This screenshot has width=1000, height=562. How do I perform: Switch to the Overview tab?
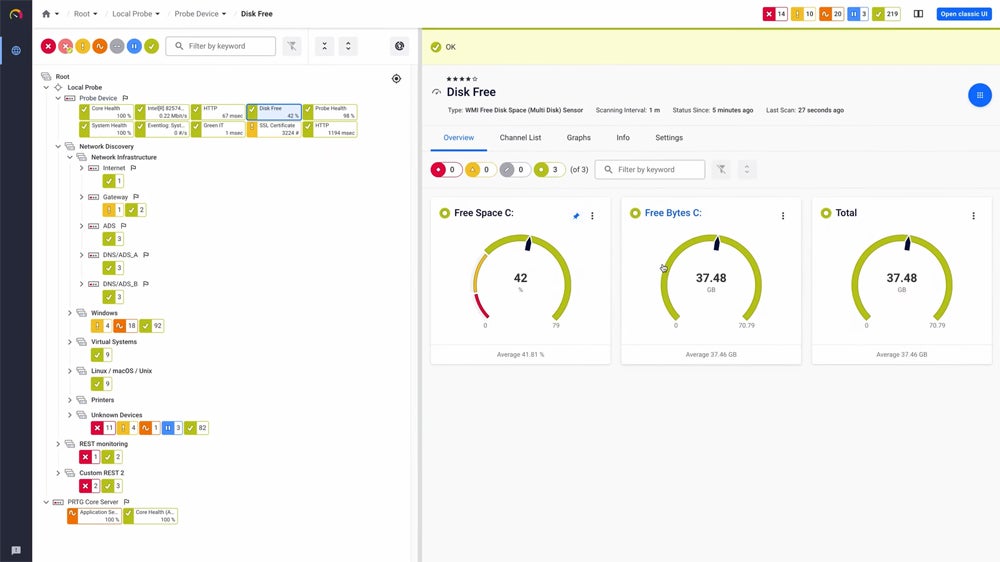pos(459,138)
